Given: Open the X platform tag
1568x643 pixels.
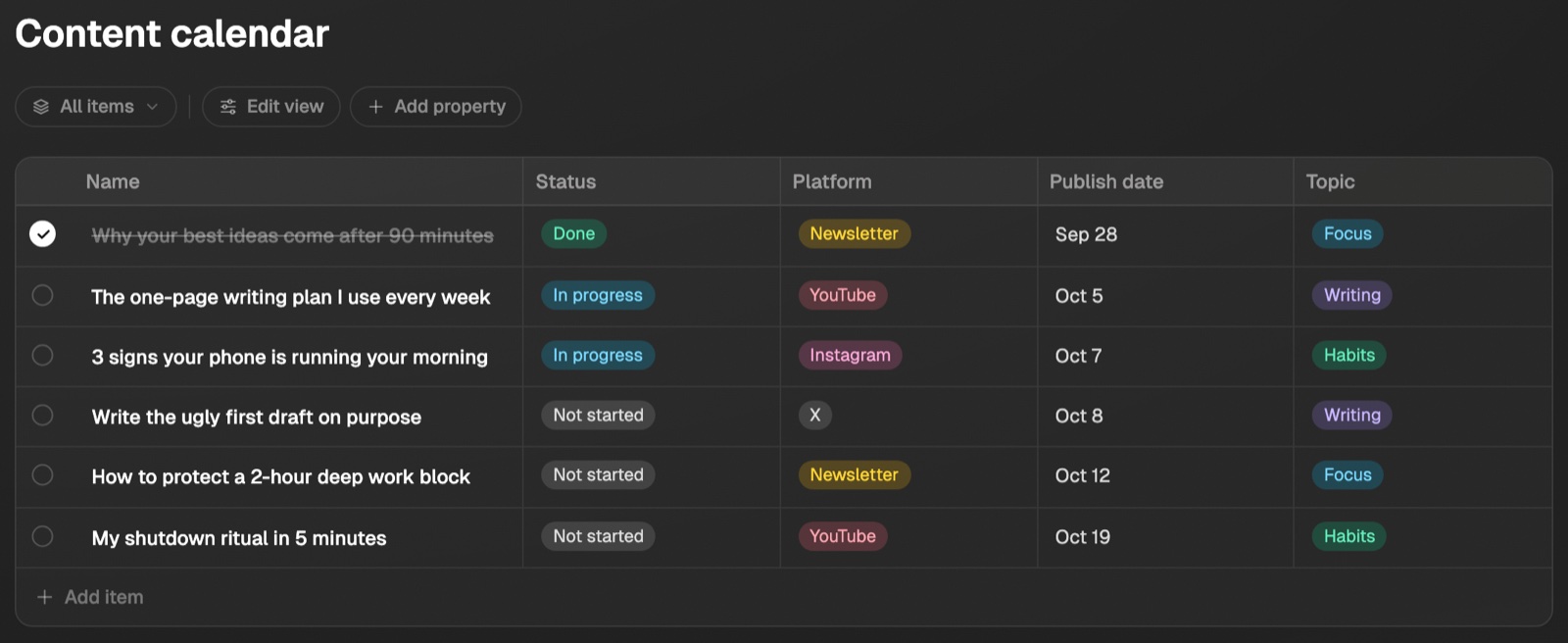Looking at the screenshot, I should pos(814,415).
